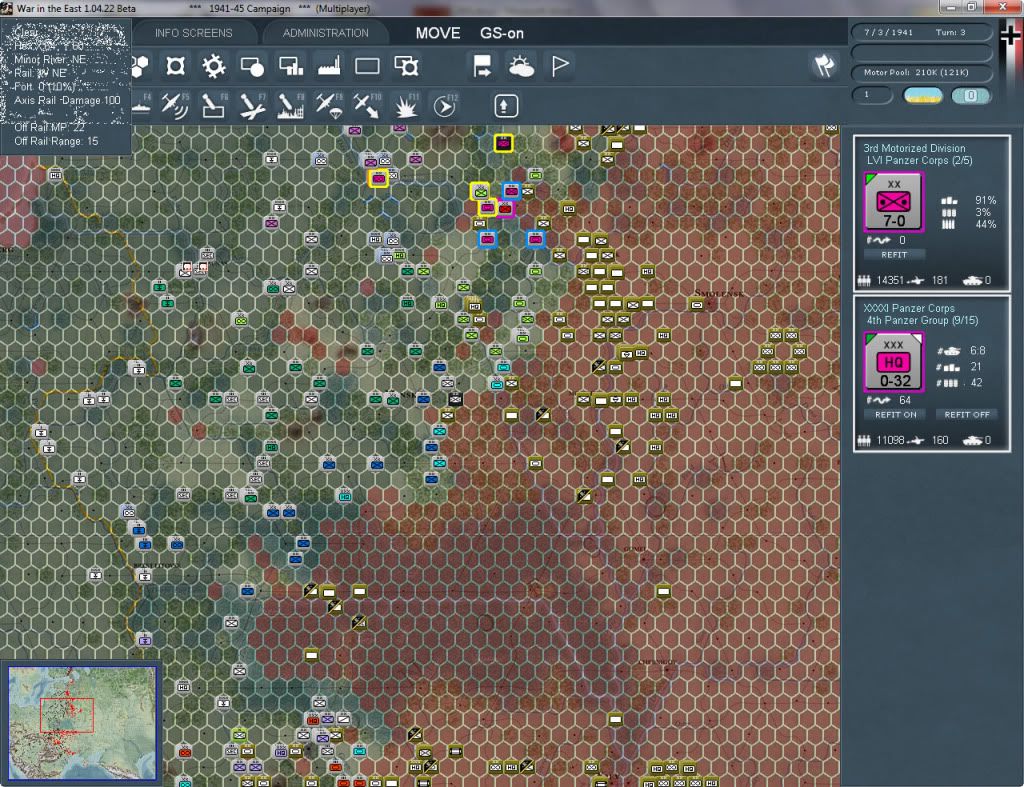Open the gear preferences icon

pyautogui.click(x=214, y=66)
